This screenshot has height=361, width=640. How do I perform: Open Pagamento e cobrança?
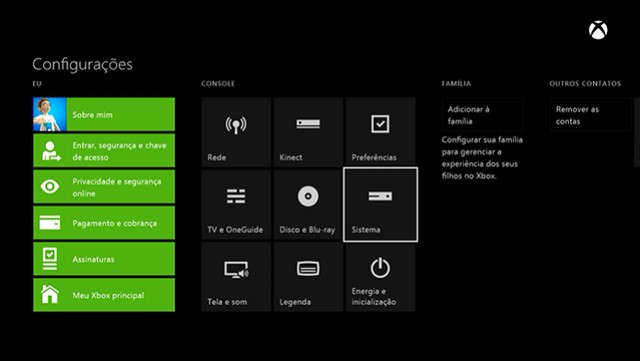(104, 223)
